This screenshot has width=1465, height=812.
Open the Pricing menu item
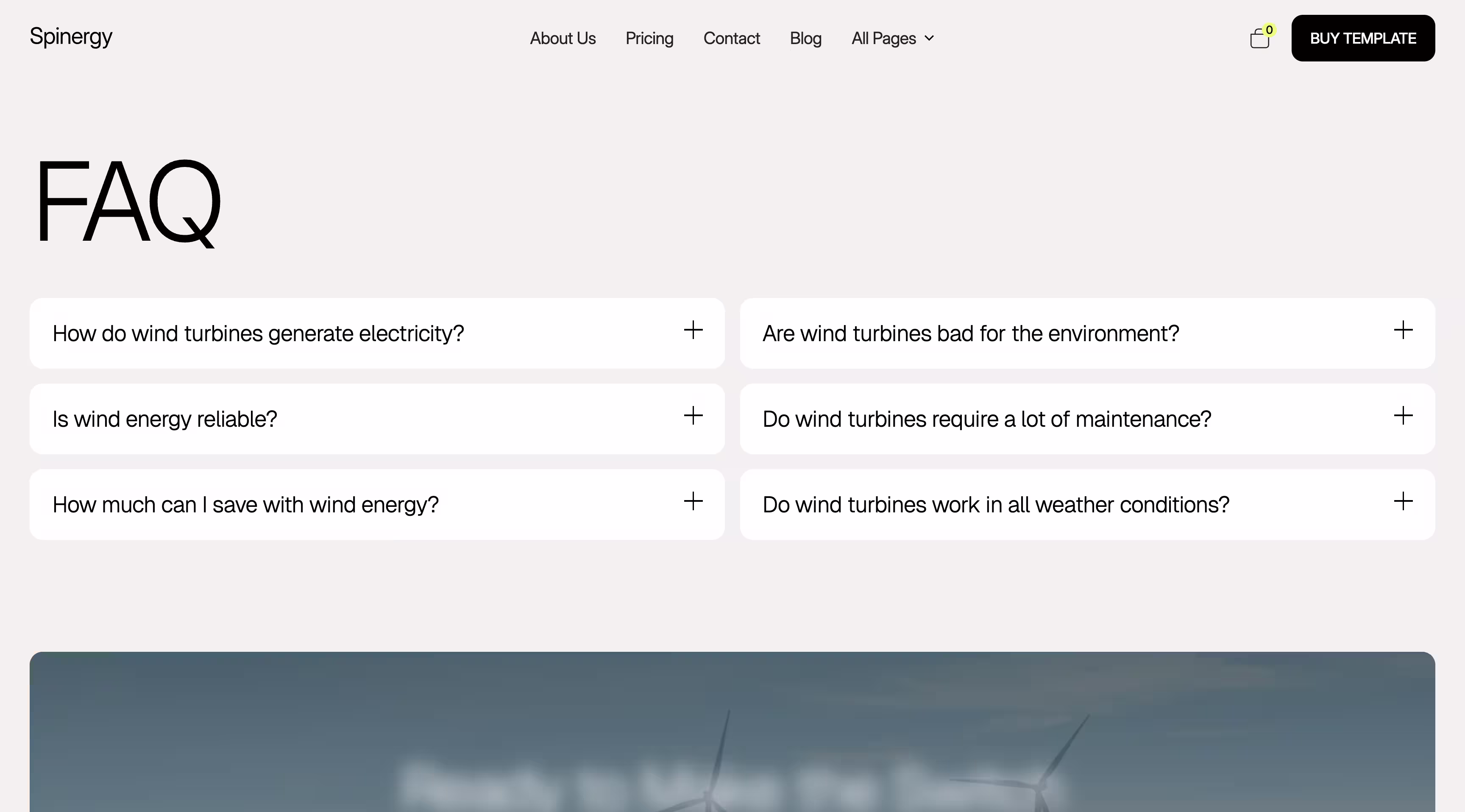coord(649,39)
